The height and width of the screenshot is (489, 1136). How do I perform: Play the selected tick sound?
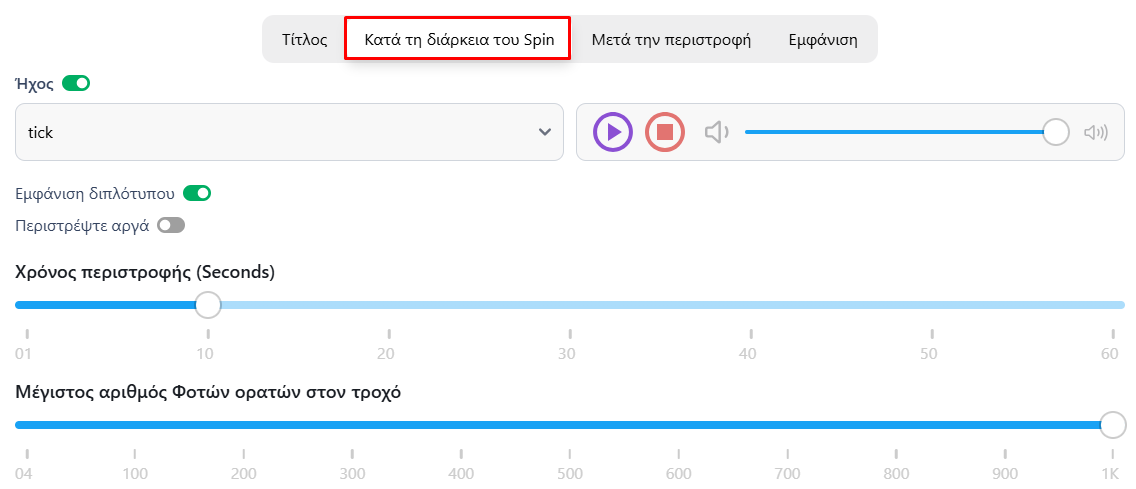[613, 132]
